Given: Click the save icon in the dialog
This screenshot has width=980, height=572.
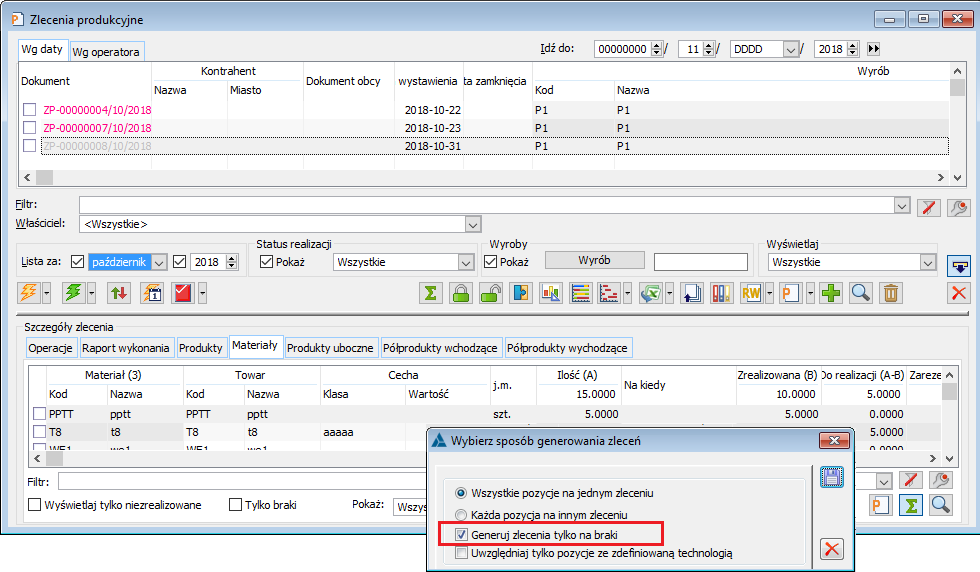Looking at the screenshot, I should [x=831, y=477].
